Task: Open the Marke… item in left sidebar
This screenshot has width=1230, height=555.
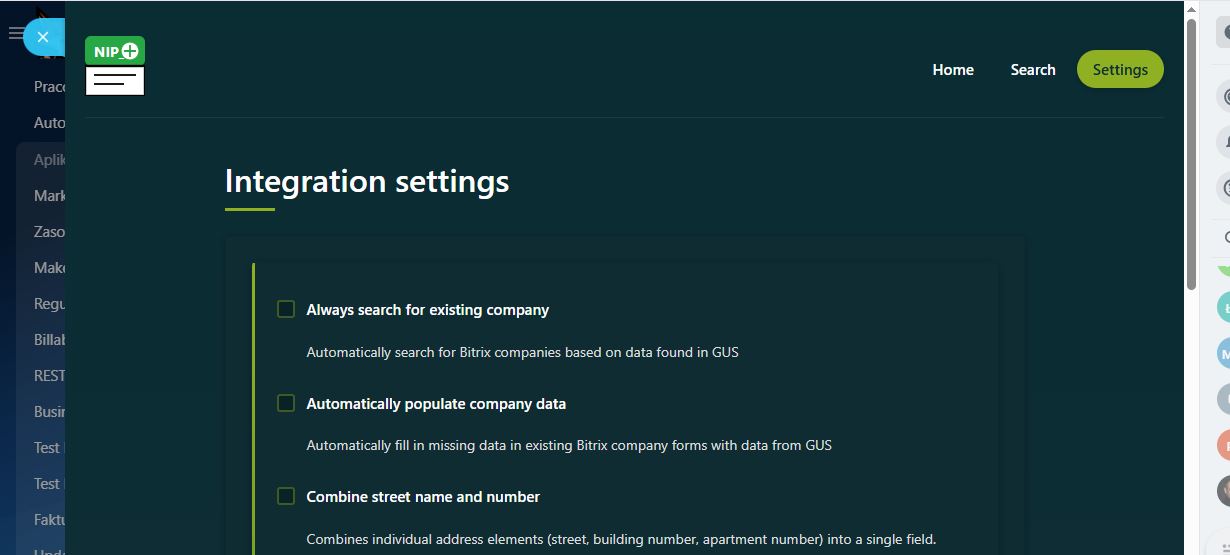Action: tap(49, 196)
